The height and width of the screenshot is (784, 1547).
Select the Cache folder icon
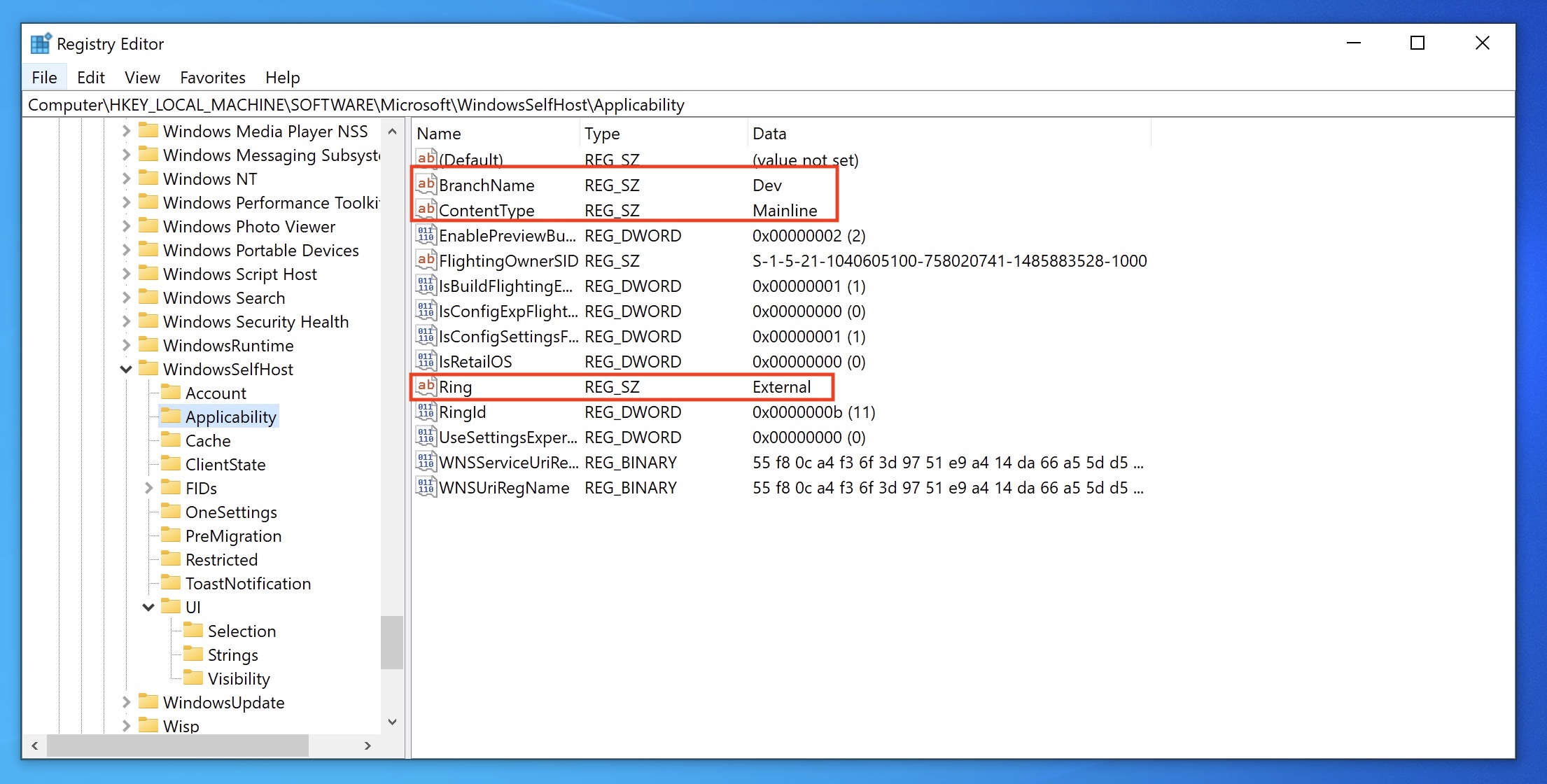(x=171, y=440)
